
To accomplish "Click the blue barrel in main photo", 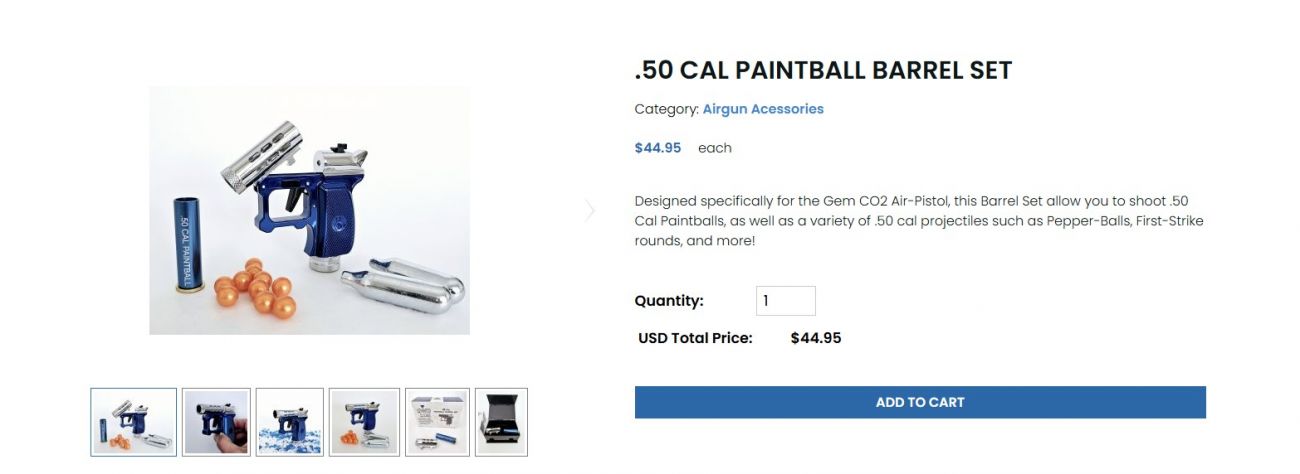I will click(184, 242).
